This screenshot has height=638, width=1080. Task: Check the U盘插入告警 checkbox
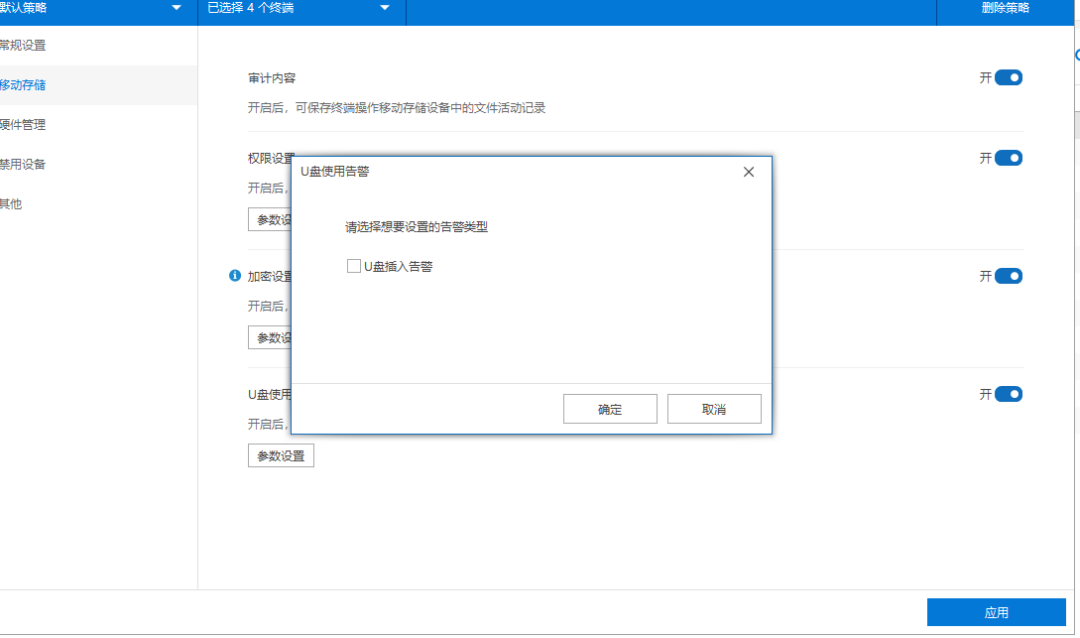click(354, 265)
